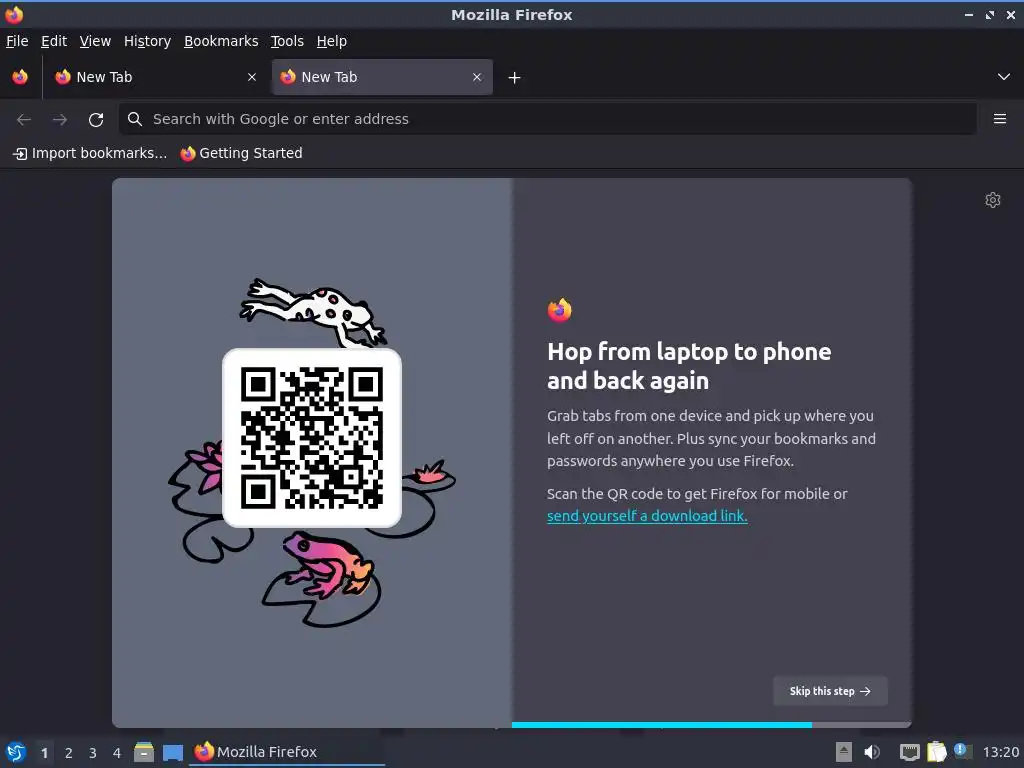
Task: Expand the list all tabs chevron
Action: click(x=1004, y=77)
